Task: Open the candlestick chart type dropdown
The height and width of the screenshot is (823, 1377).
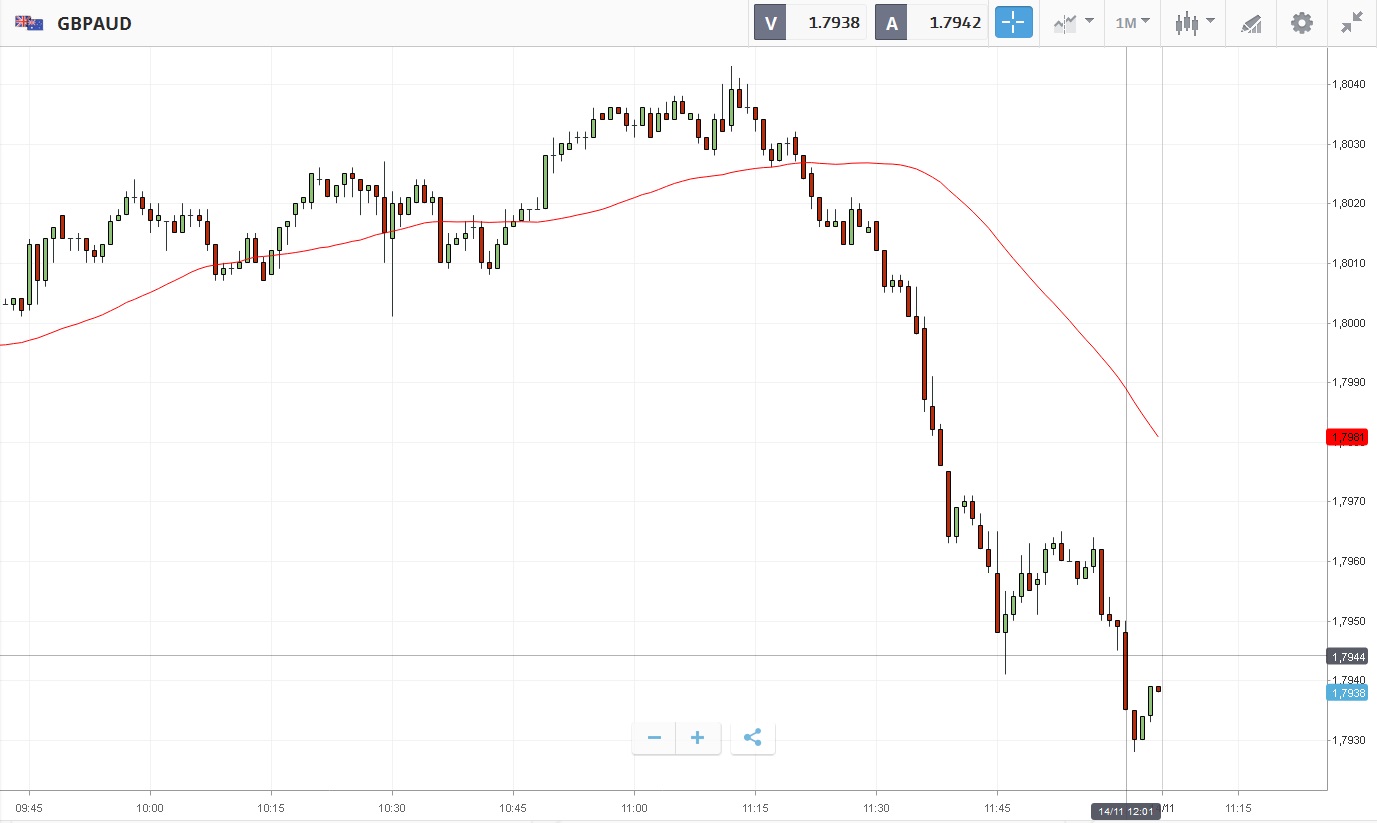Action: pyautogui.click(x=1194, y=23)
